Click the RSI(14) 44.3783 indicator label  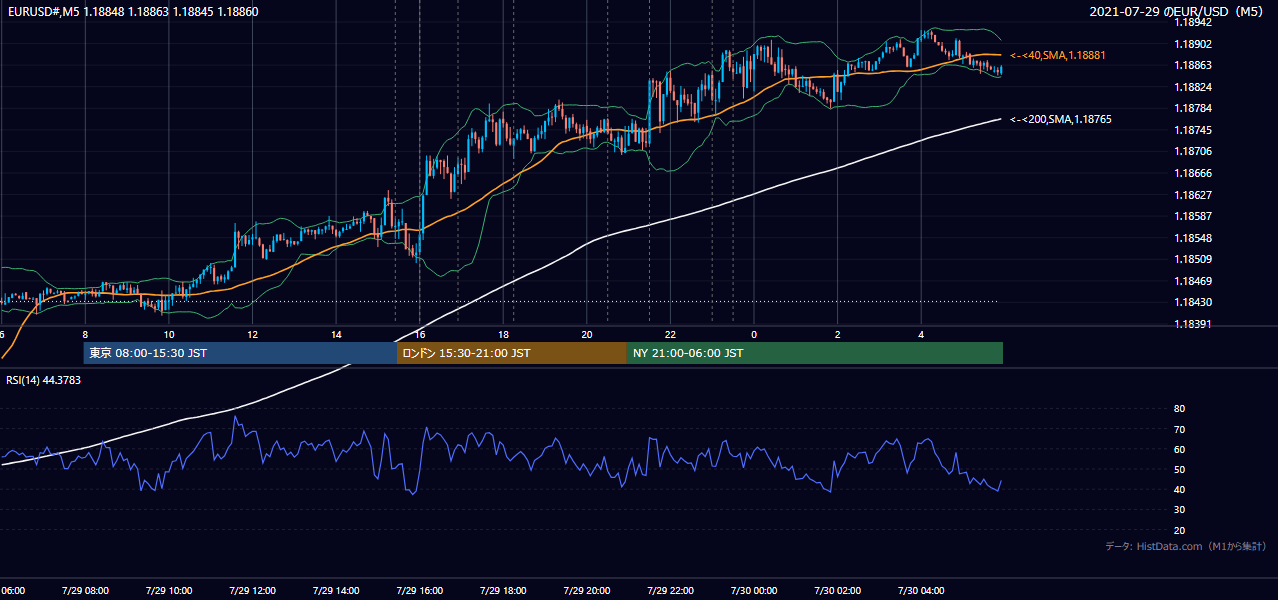(x=44, y=380)
